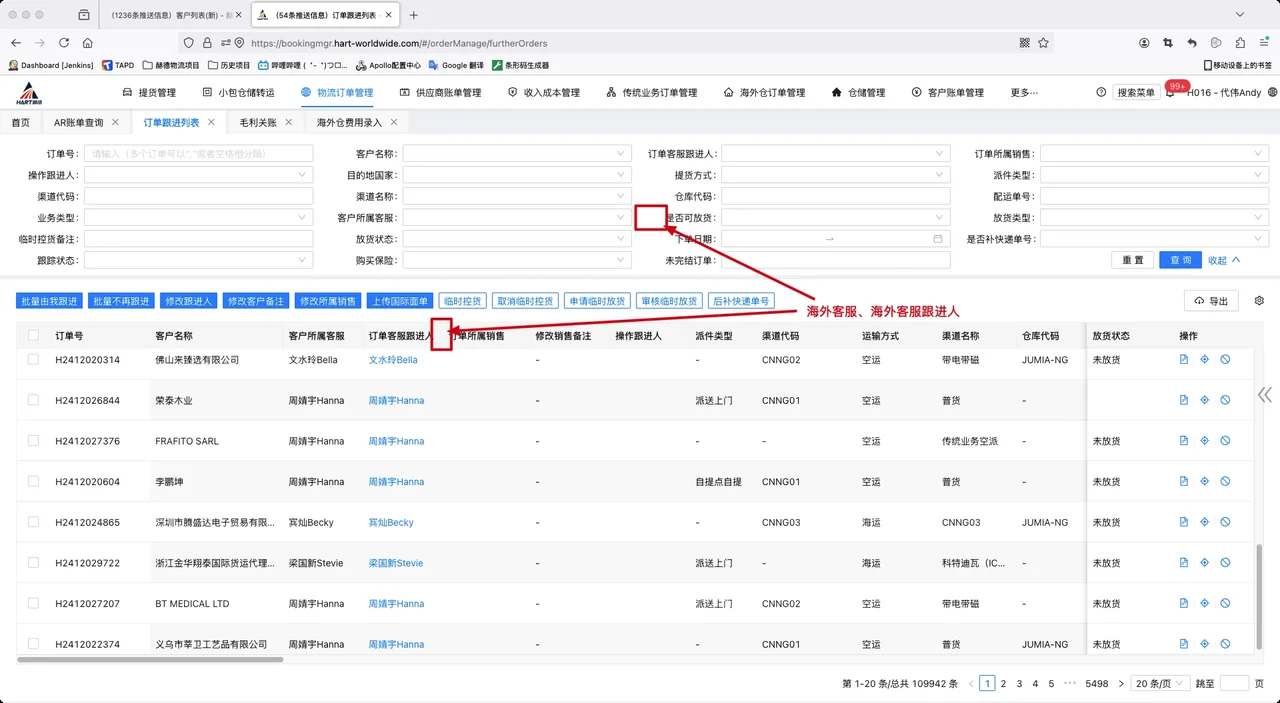The image size is (1280, 703).
Task: Bookmark this page with the star icon
Action: [1043, 43]
